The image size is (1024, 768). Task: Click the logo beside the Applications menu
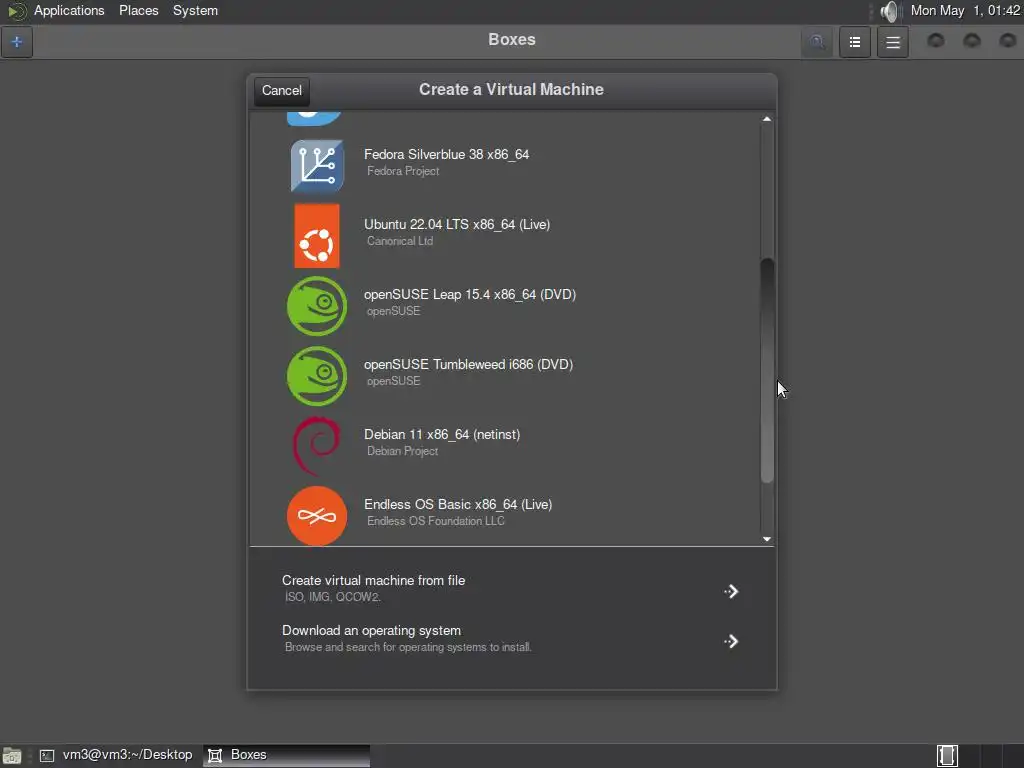pos(16,11)
